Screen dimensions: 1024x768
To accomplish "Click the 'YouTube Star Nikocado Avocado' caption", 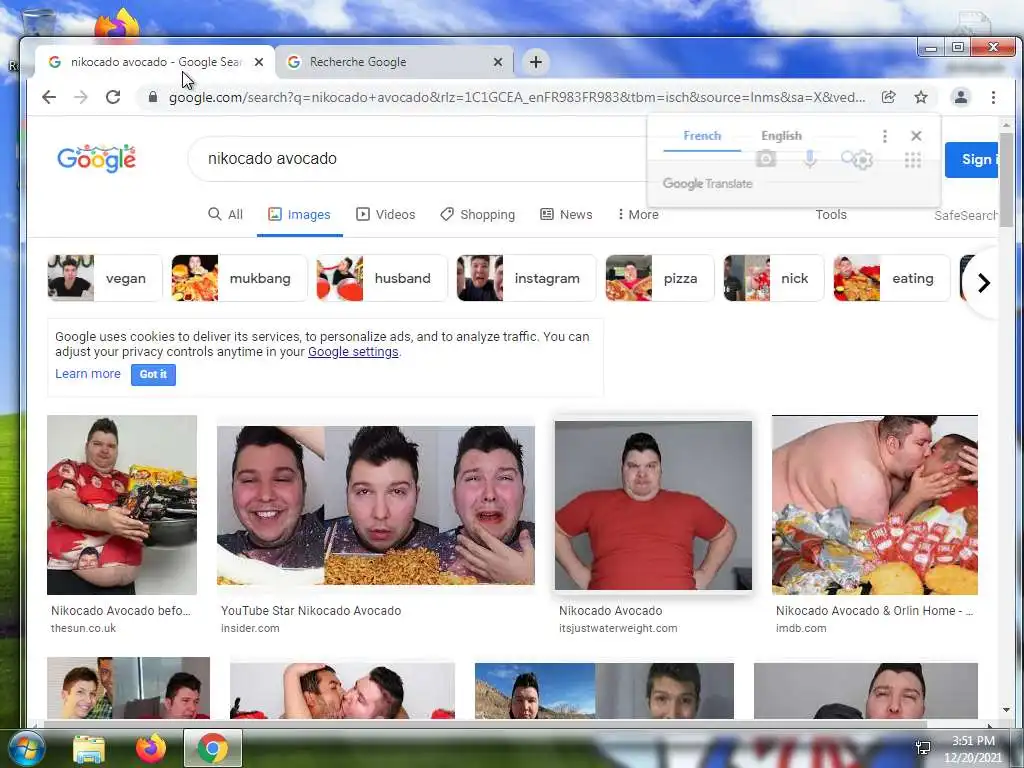I will [x=311, y=611].
